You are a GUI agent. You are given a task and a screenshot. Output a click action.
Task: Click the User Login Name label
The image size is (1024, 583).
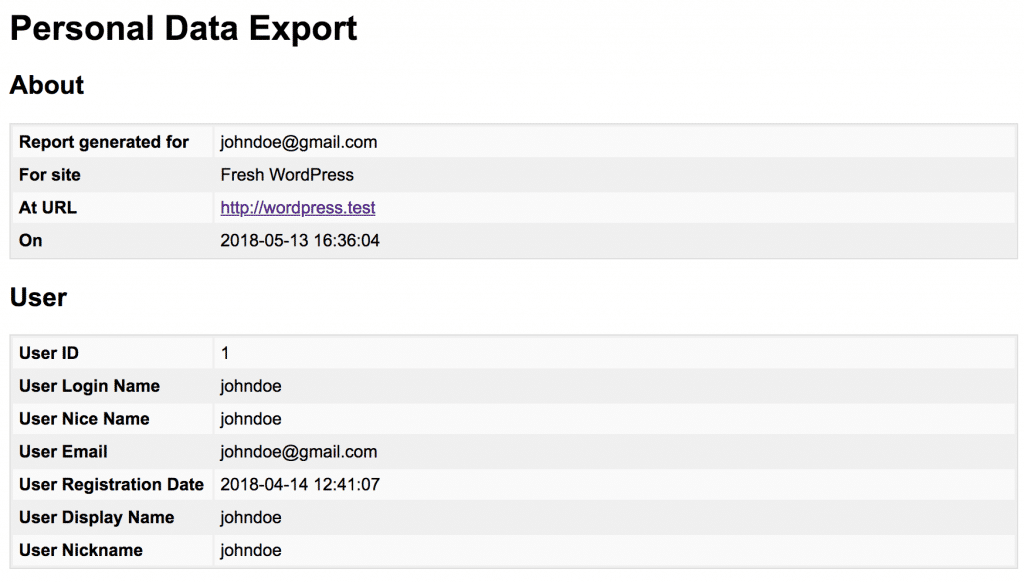pyautogui.click(x=89, y=386)
